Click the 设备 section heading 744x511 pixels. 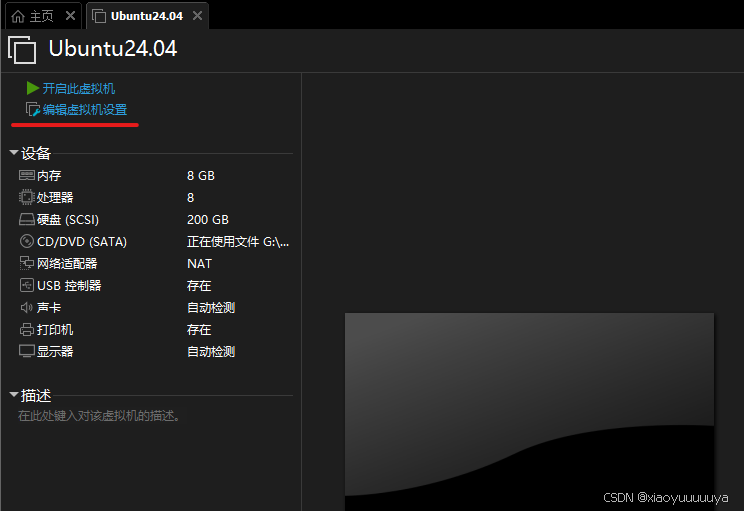coord(36,153)
